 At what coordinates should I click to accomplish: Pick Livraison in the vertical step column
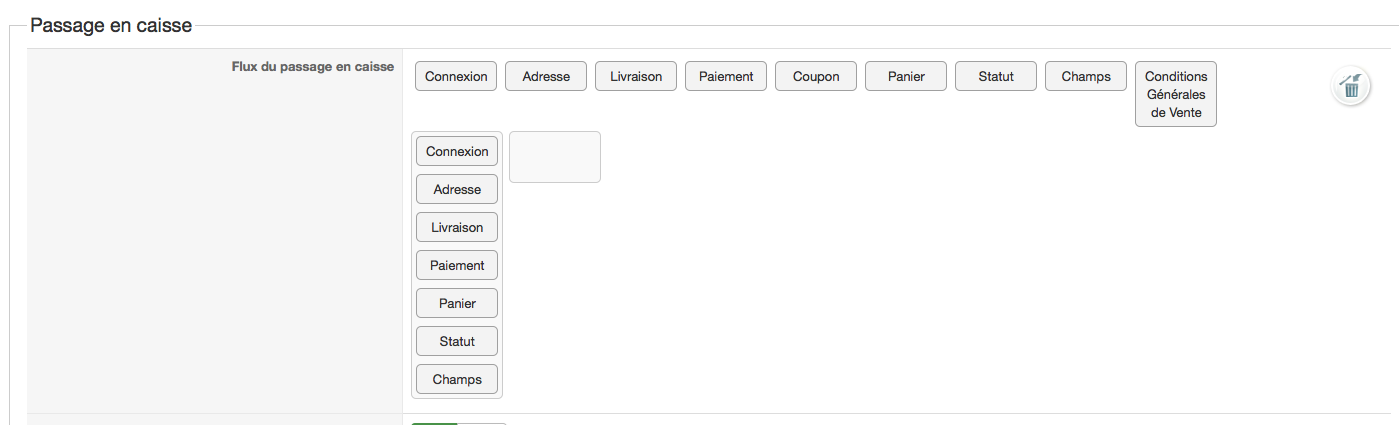tap(457, 227)
